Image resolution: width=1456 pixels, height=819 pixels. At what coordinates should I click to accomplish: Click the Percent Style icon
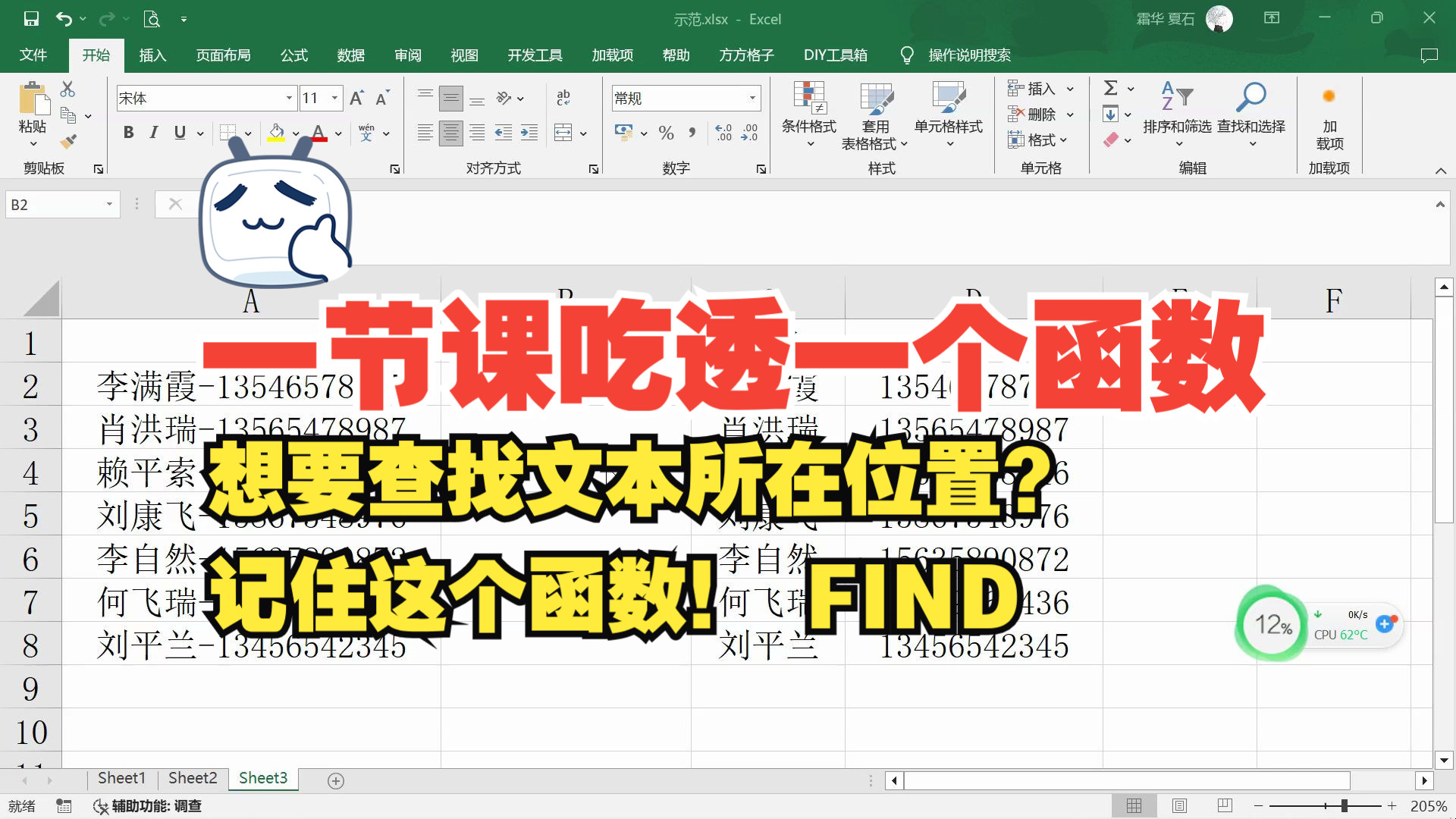(x=666, y=133)
